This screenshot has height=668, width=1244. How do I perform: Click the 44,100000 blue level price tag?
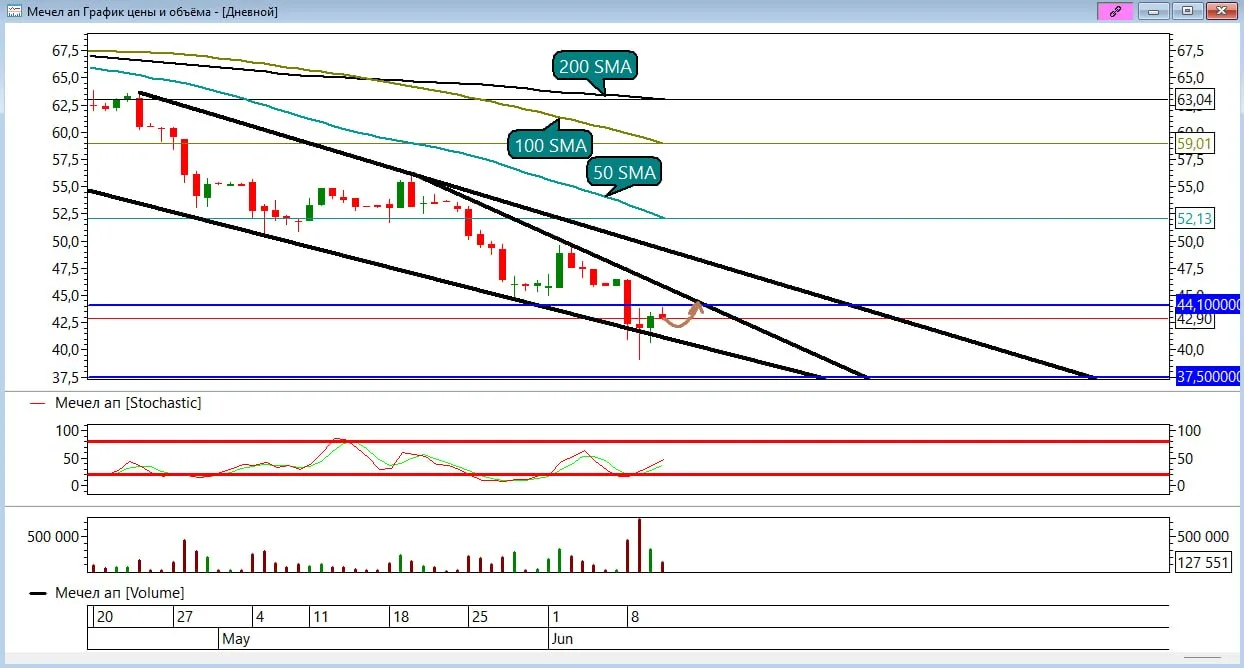1208,304
